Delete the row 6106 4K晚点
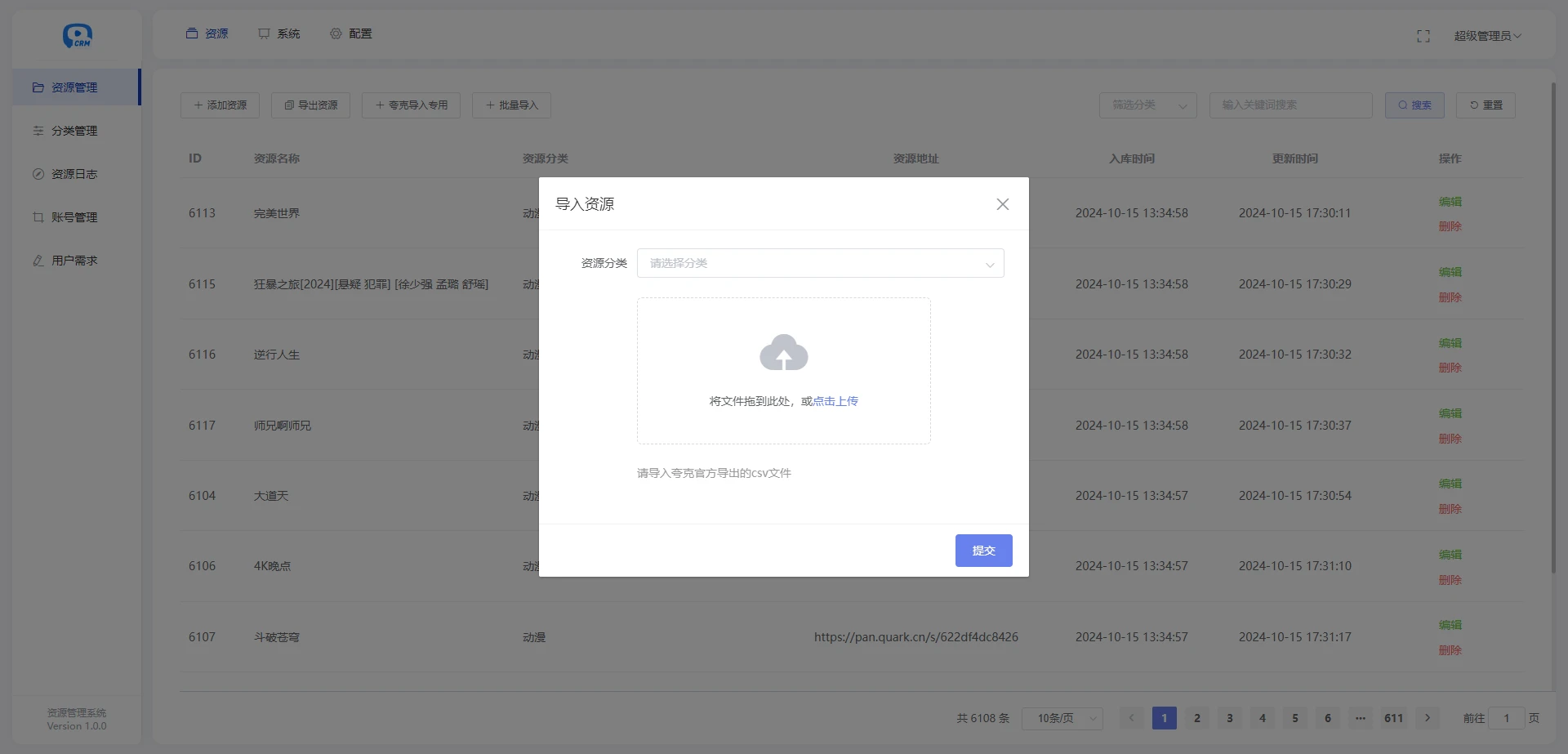1568x754 pixels. pos(1450,580)
